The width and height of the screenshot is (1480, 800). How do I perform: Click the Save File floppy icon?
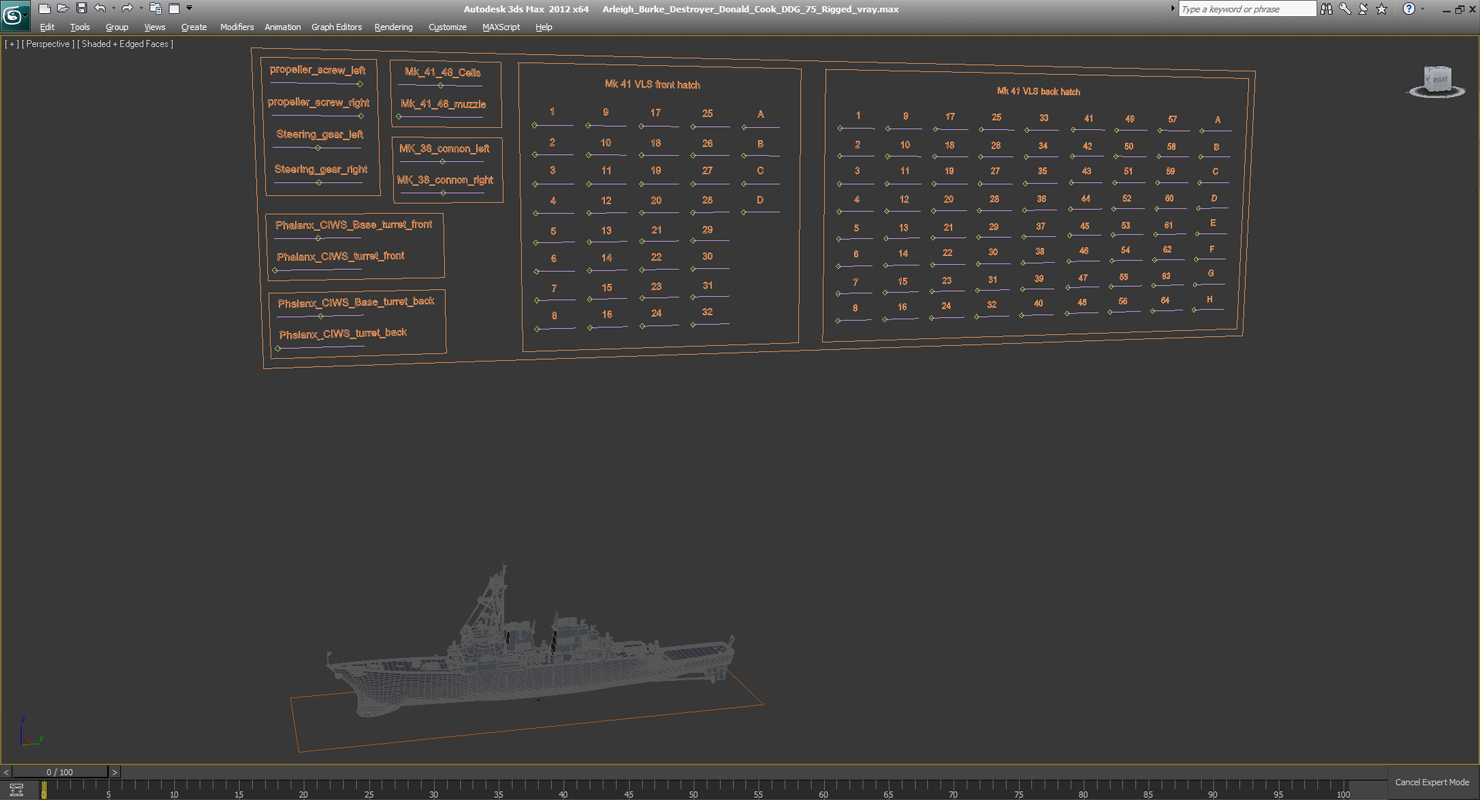(x=81, y=9)
